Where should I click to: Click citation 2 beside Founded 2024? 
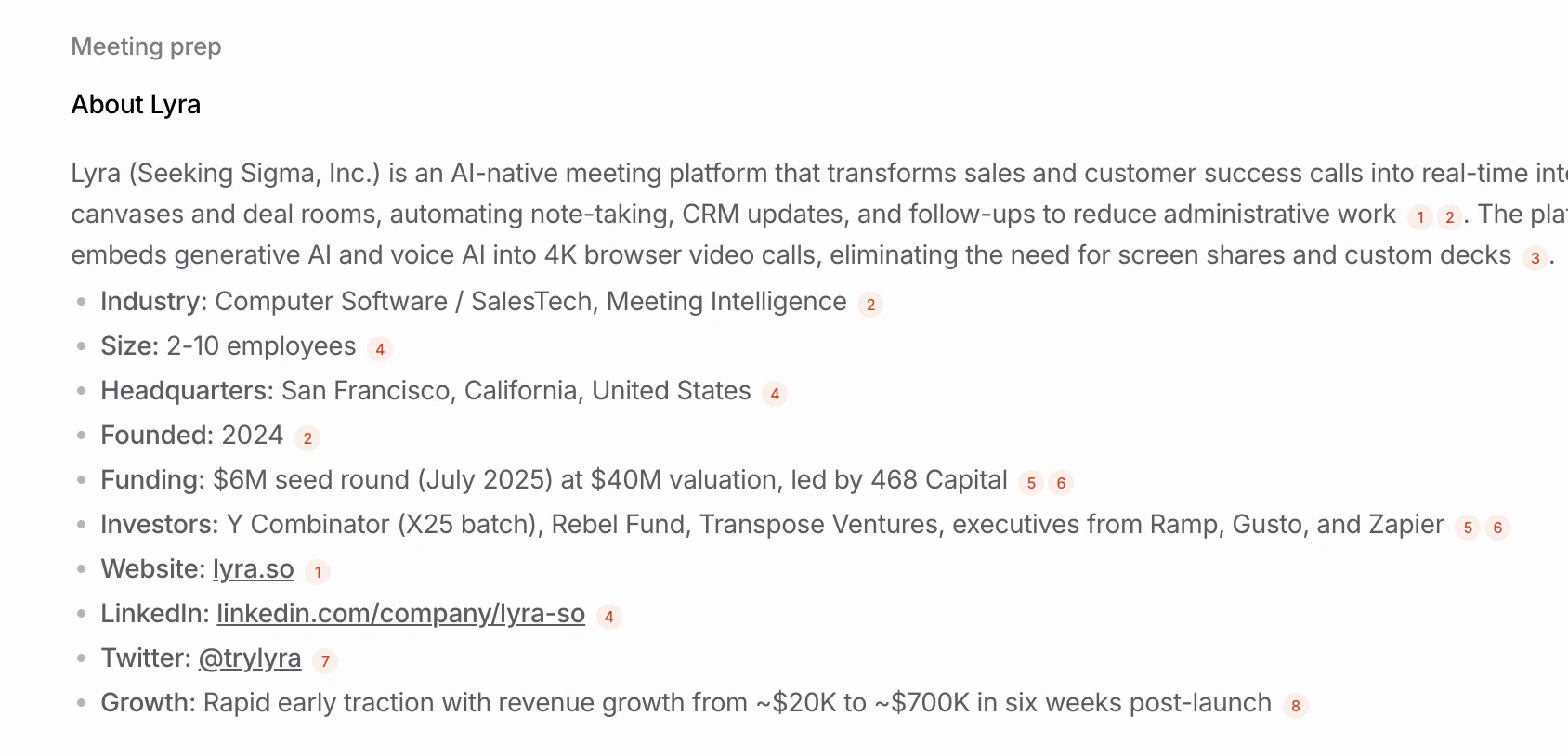point(307,438)
